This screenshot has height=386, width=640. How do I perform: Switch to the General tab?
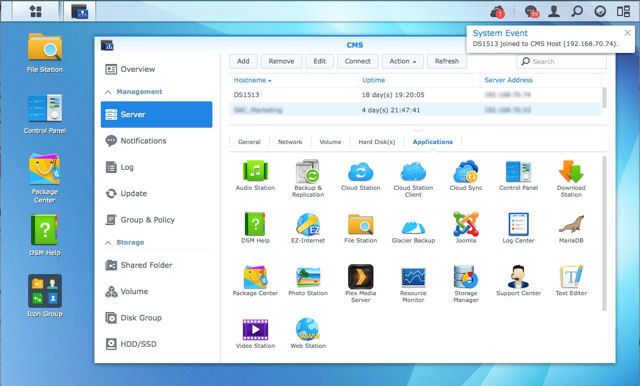[x=249, y=142]
